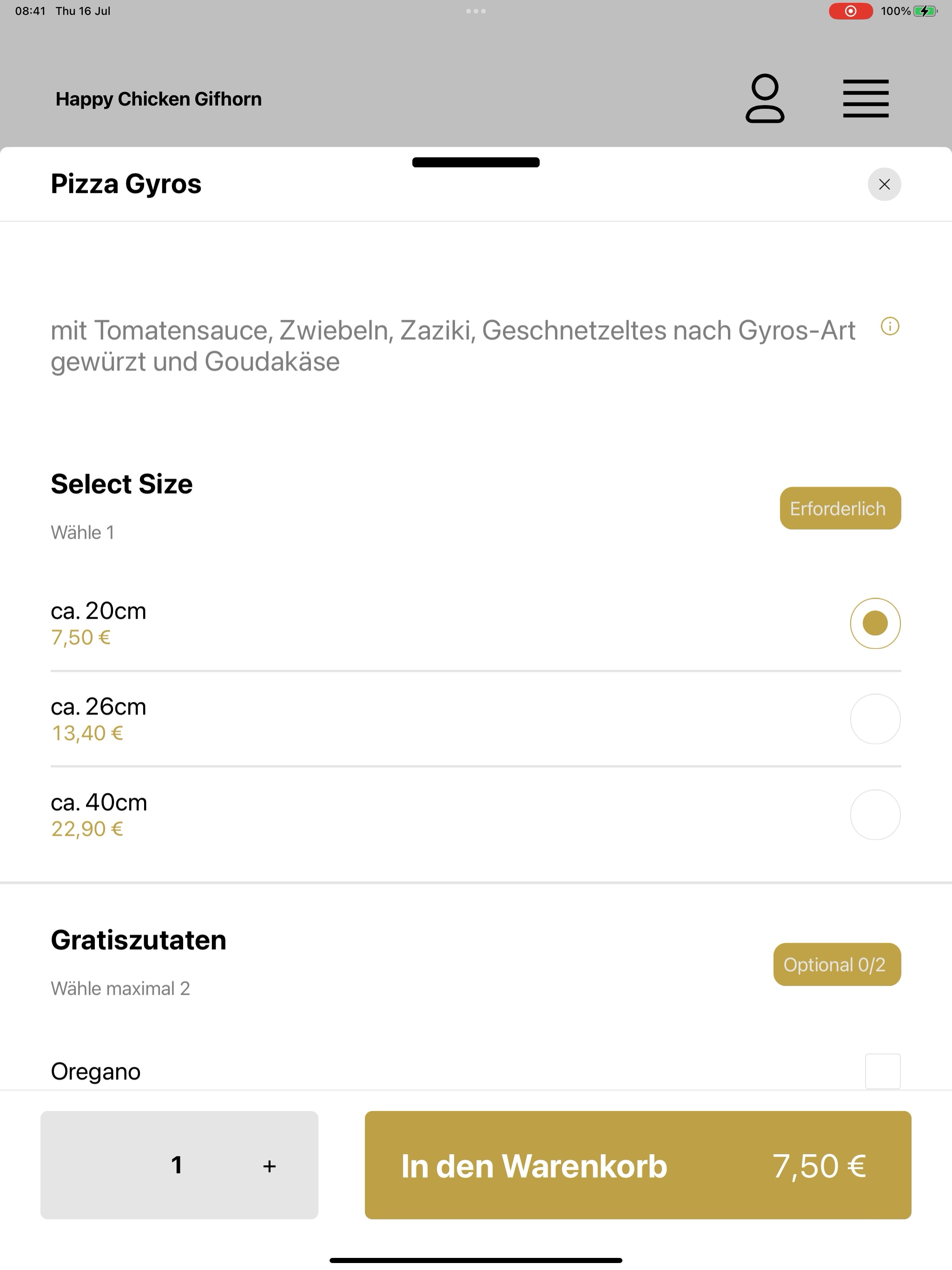This screenshot has height=1270, width=952.
Task: Tap the Gratiszutaten section heading
Action: 139,940
